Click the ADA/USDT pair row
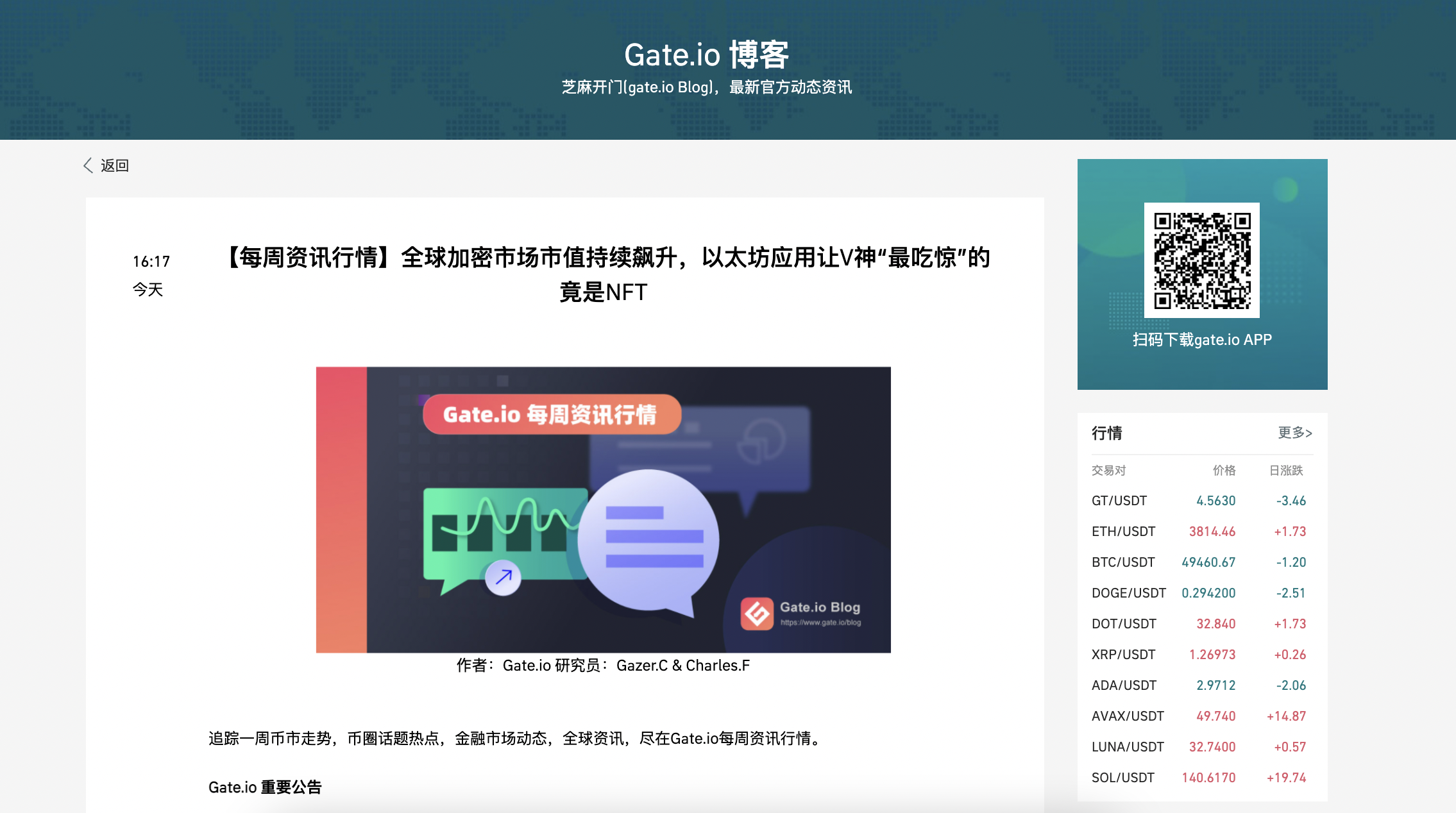Screen dimensions: 1456x813 (1124, 685)
